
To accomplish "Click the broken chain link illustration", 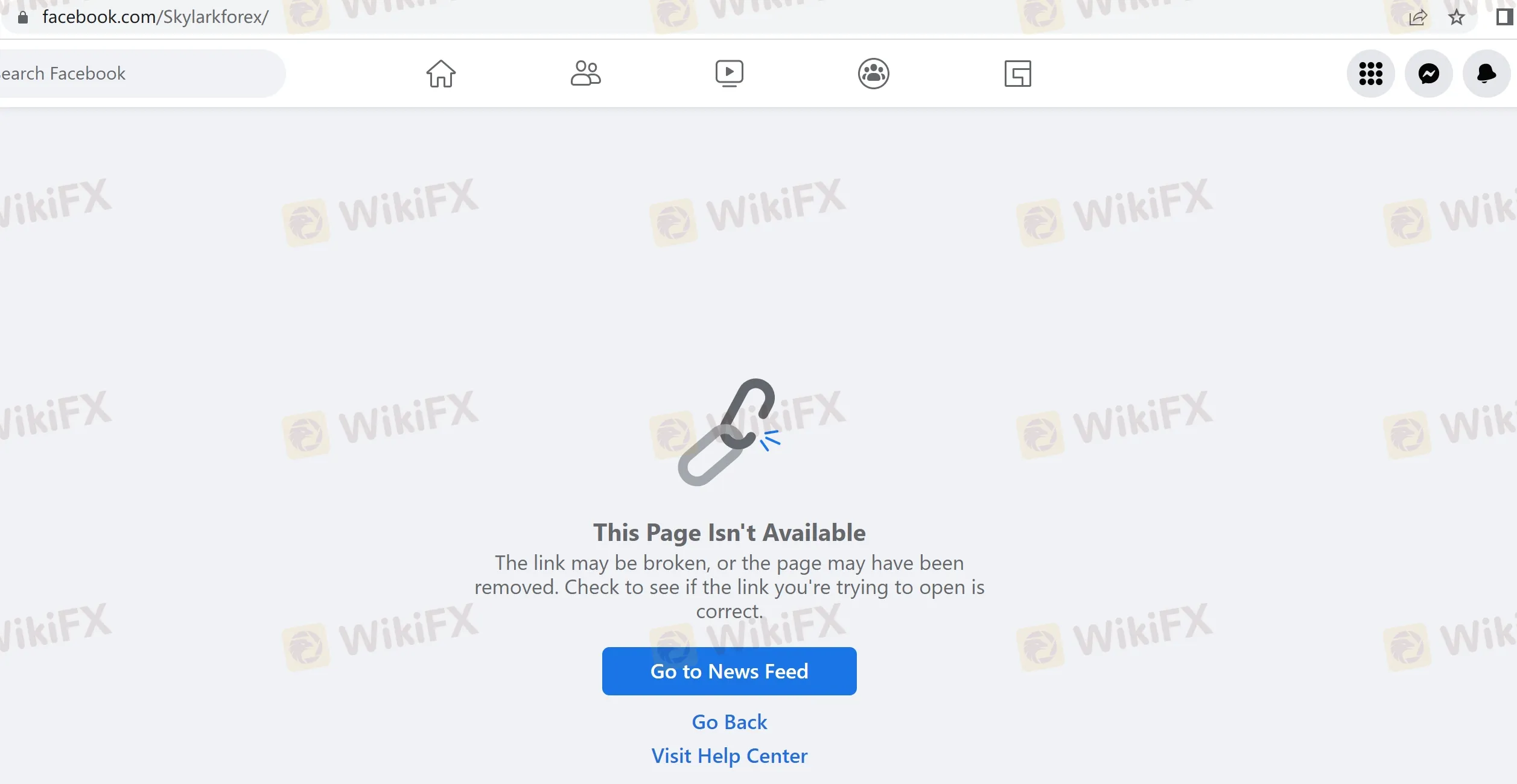I will pyautogui.click(x=729, y=432).
